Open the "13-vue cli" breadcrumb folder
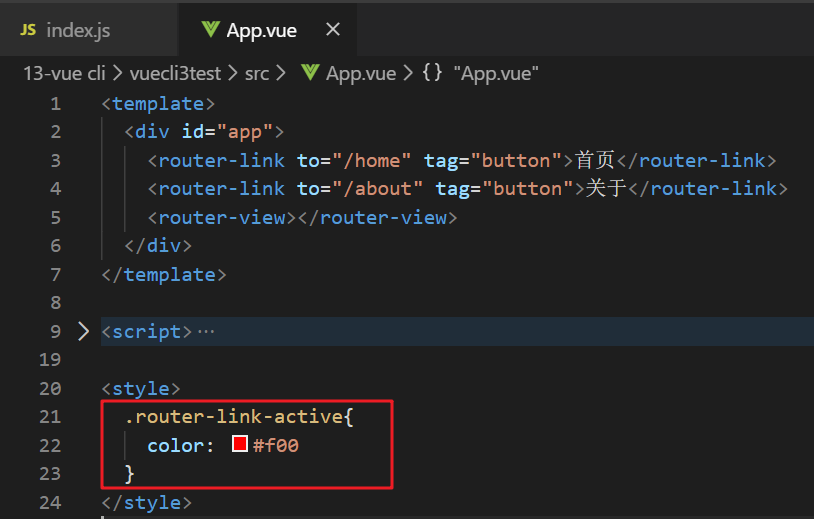The width and height of the screenshot is (814, 519). coord(65,73)
